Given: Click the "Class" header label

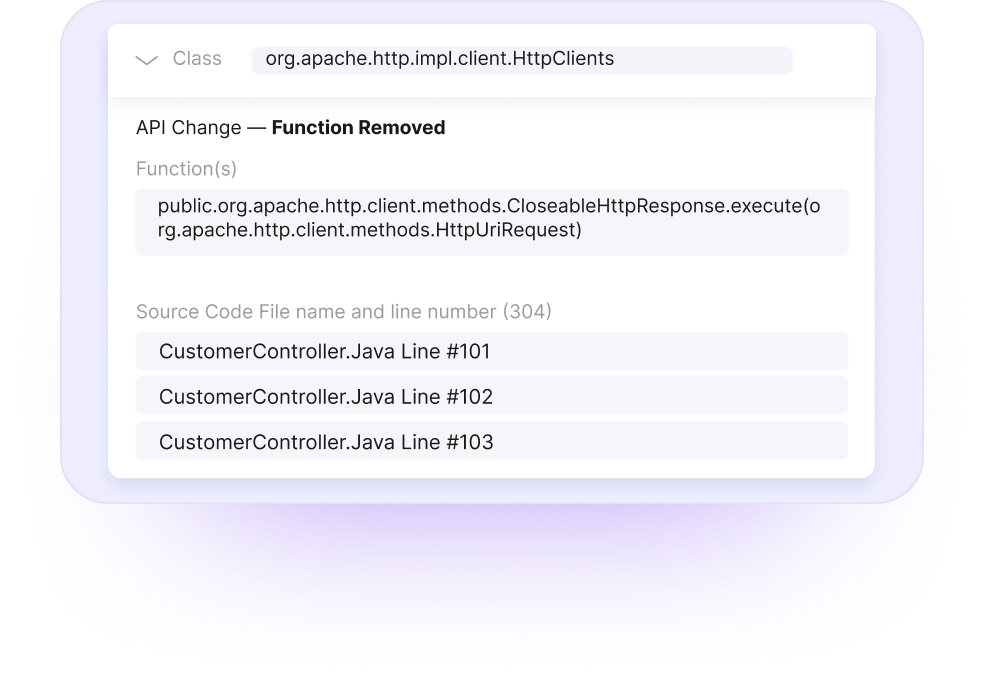Looking at the screenshot, I should (x=197, y=59).
